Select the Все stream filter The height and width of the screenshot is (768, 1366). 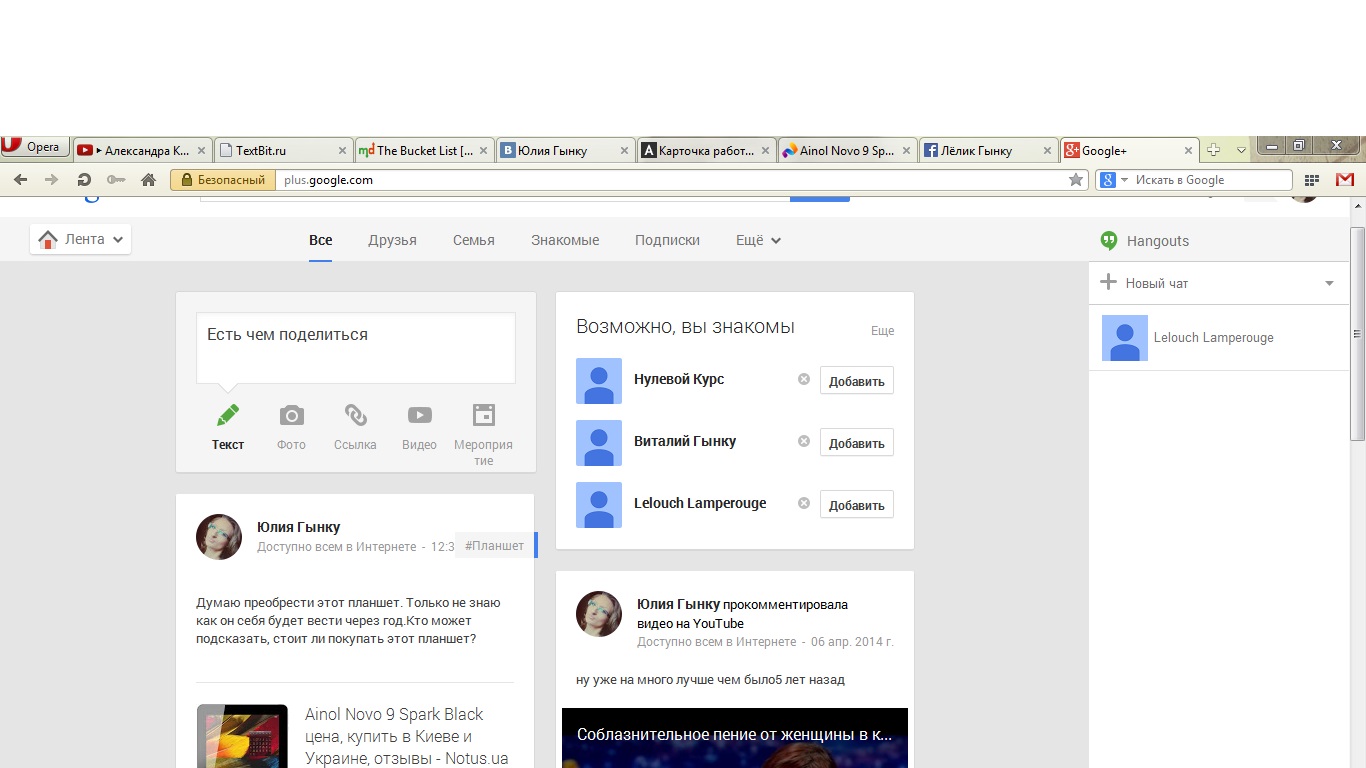[x=320, y=240]
